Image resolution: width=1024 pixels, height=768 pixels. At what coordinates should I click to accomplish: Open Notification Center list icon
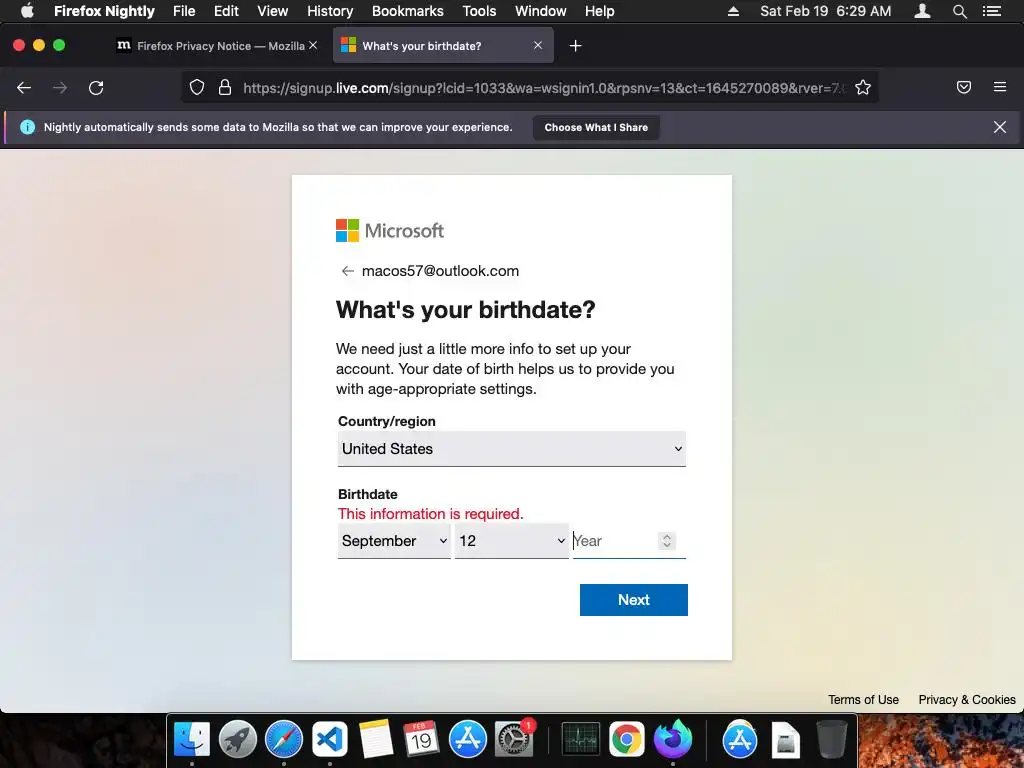point(992,11)
